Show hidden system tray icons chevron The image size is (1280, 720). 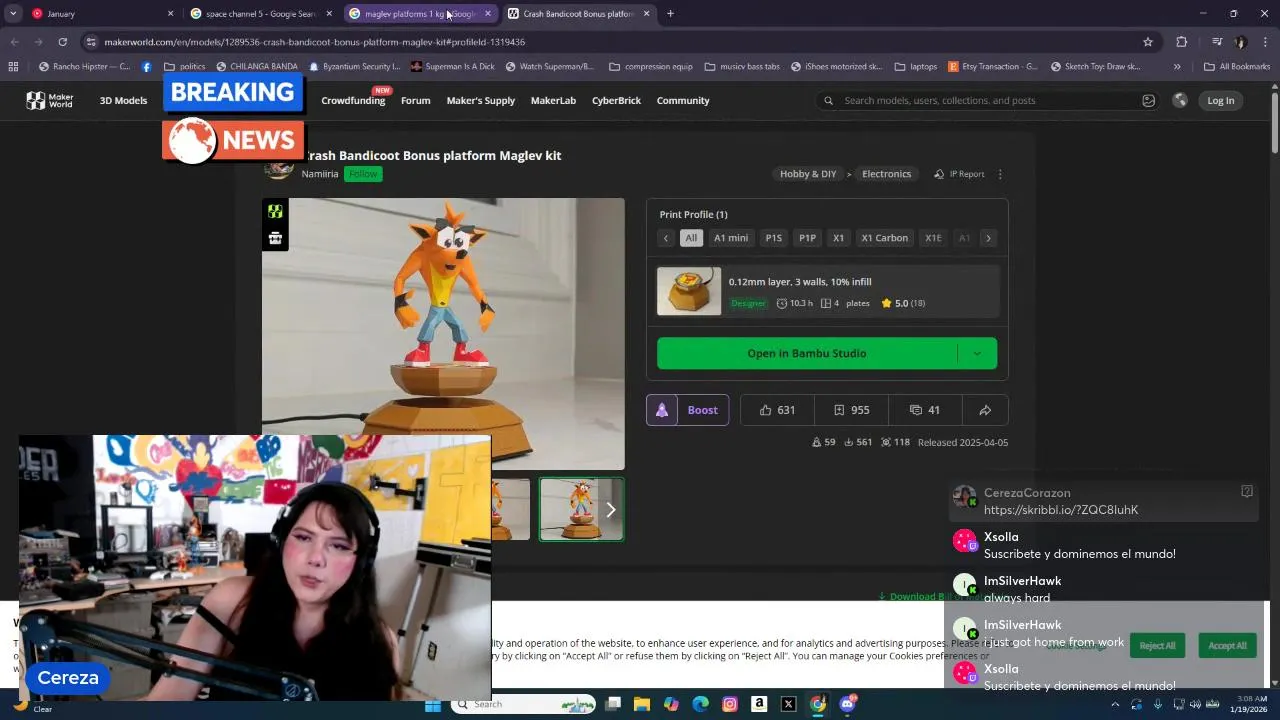pos(1115,704)
